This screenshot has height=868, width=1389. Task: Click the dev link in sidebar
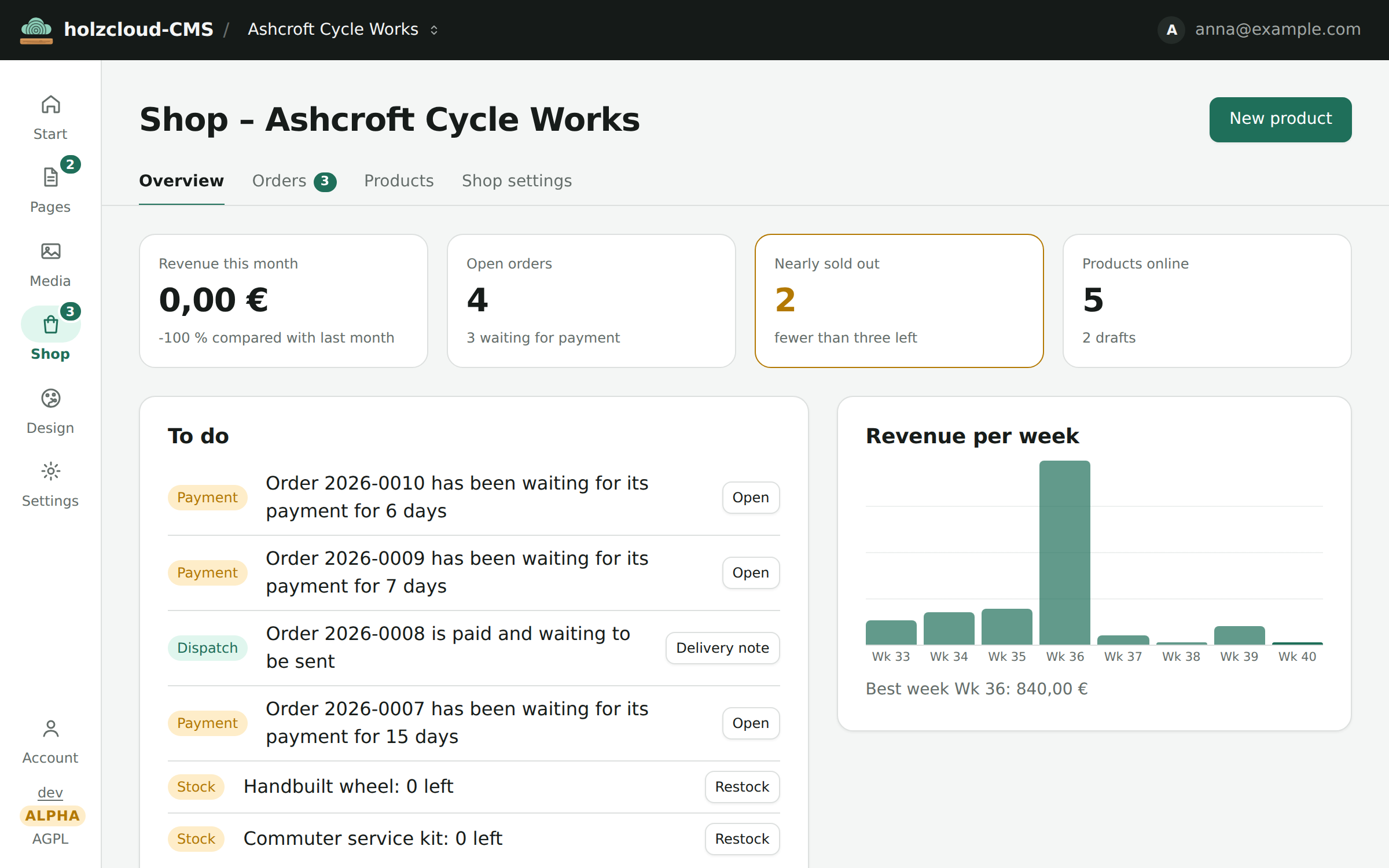click(50, 793)
